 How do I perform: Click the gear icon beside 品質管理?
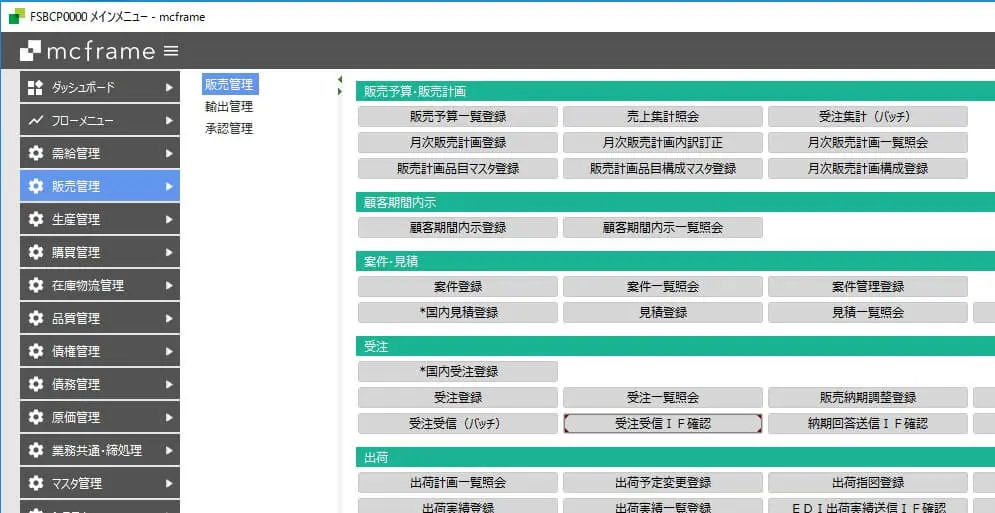(x=36, y=319)
